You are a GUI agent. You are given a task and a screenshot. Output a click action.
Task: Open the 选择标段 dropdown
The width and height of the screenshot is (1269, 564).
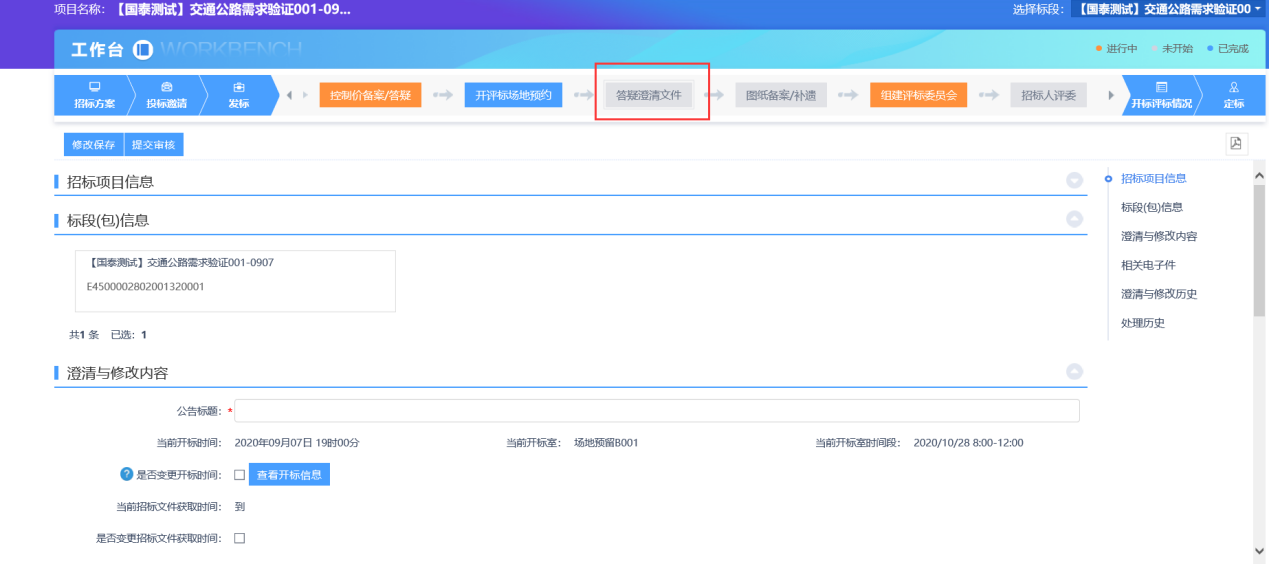click(x=1166, y=9)
